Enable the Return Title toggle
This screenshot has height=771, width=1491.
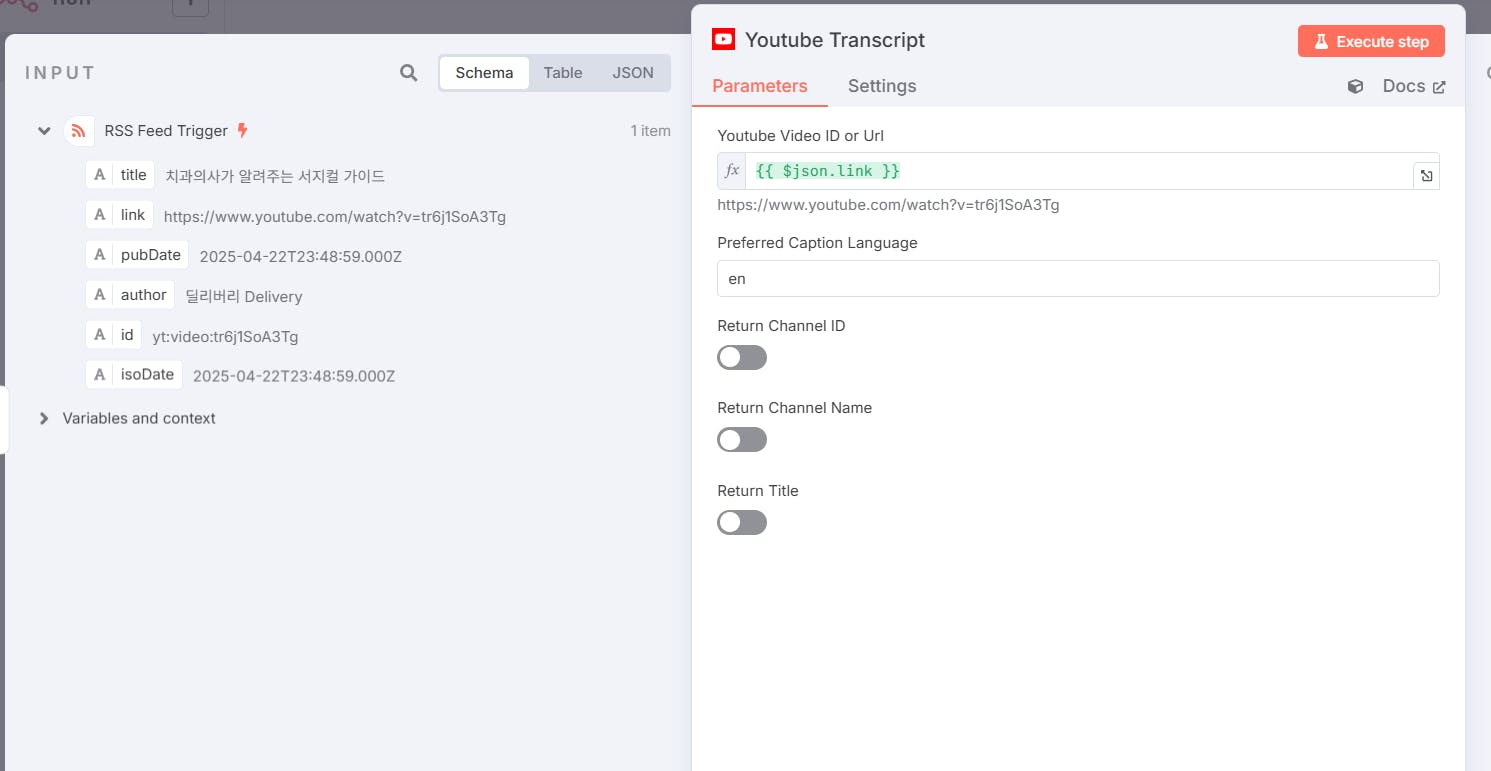(742, 523)
